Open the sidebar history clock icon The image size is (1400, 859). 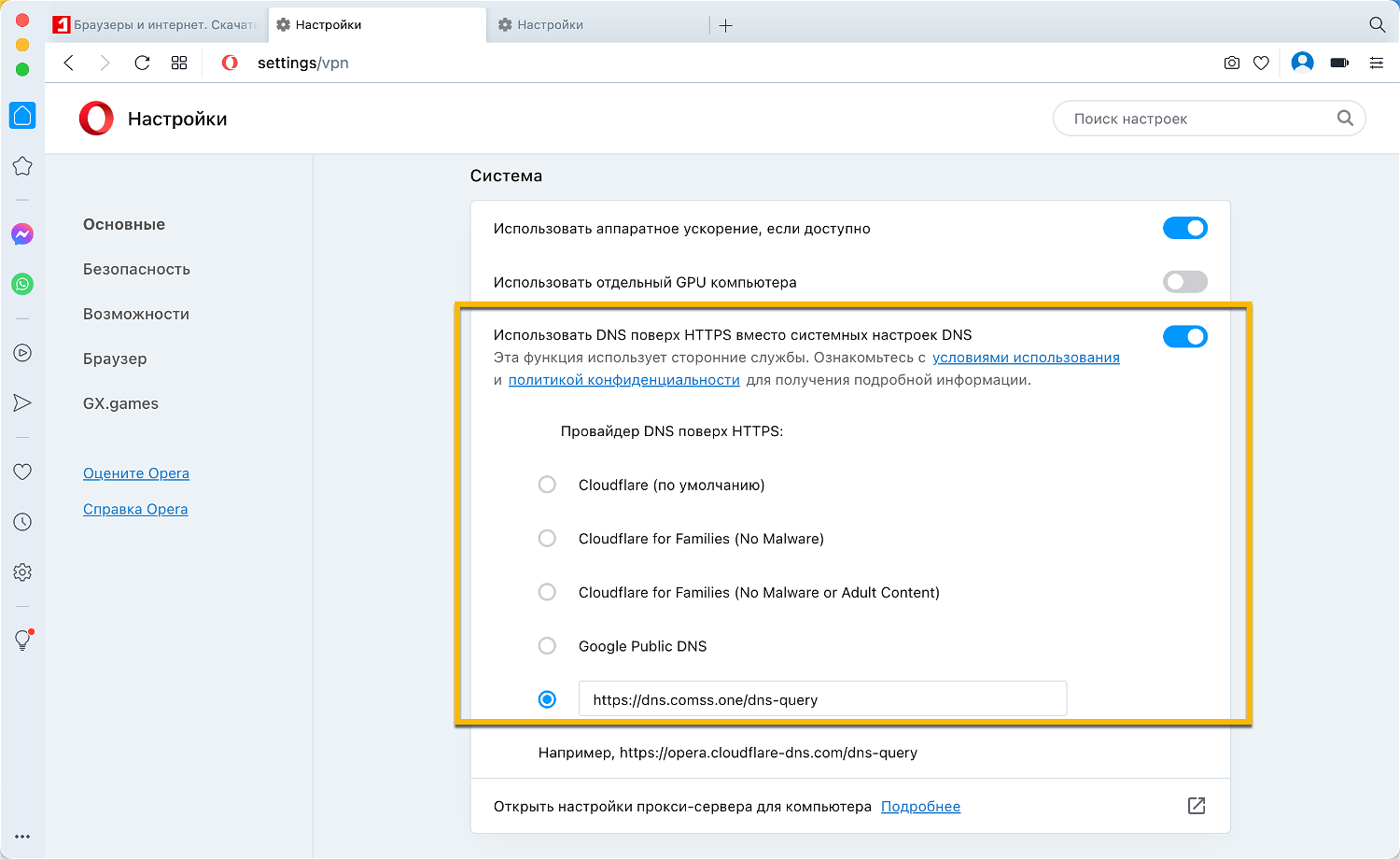tap(22, 522)
